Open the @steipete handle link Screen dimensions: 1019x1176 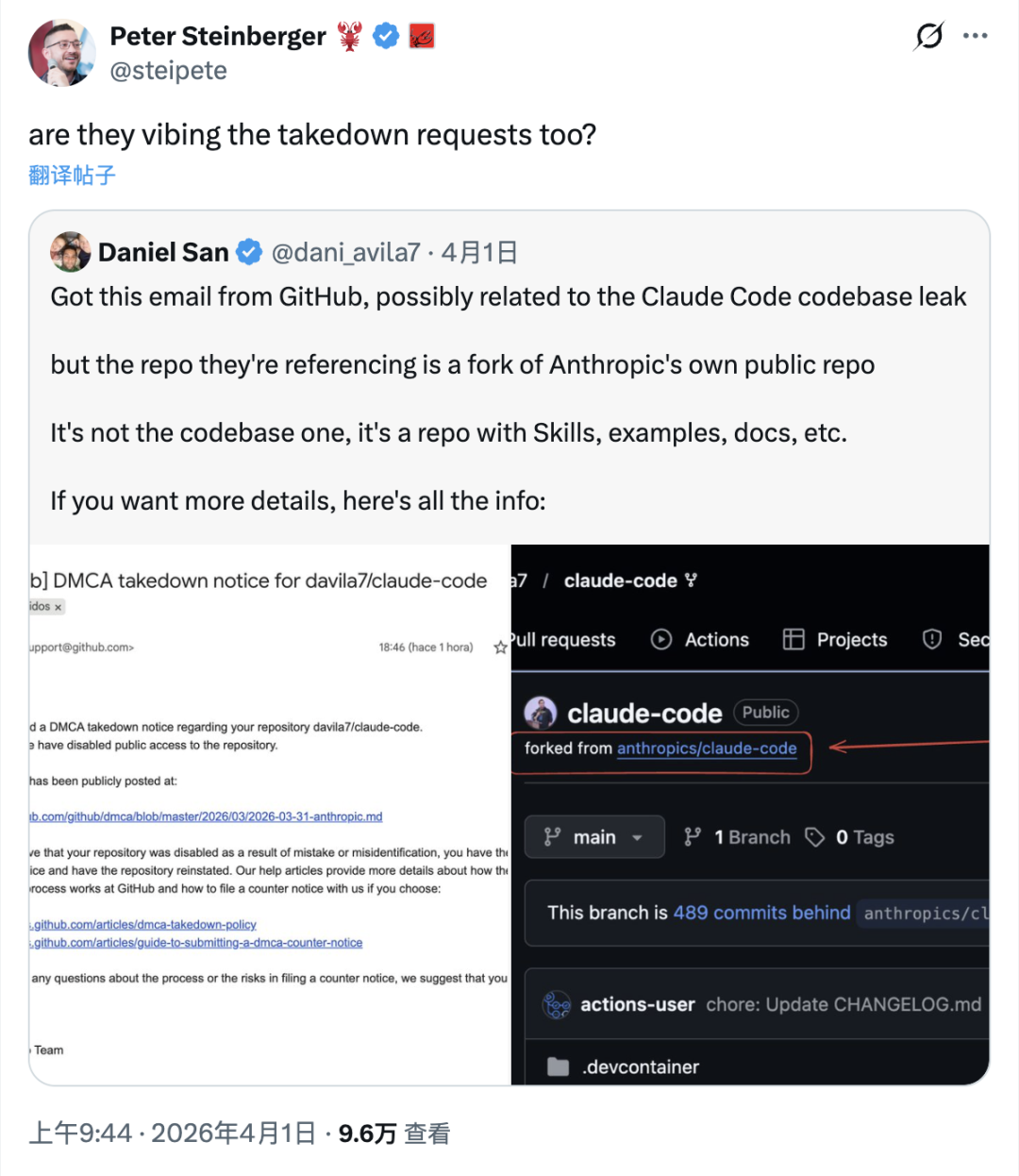click(x=169, y=71)
